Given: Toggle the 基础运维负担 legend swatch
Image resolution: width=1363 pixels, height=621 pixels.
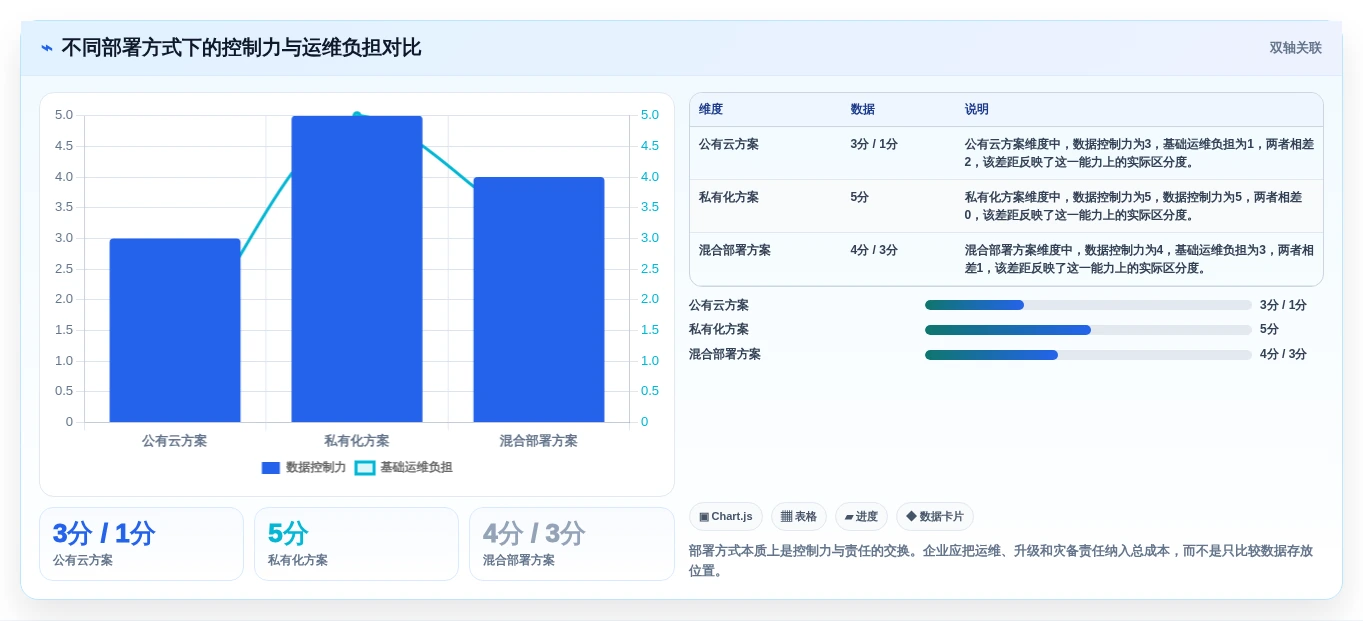Looking at the screenshot, I should [365, 467].
